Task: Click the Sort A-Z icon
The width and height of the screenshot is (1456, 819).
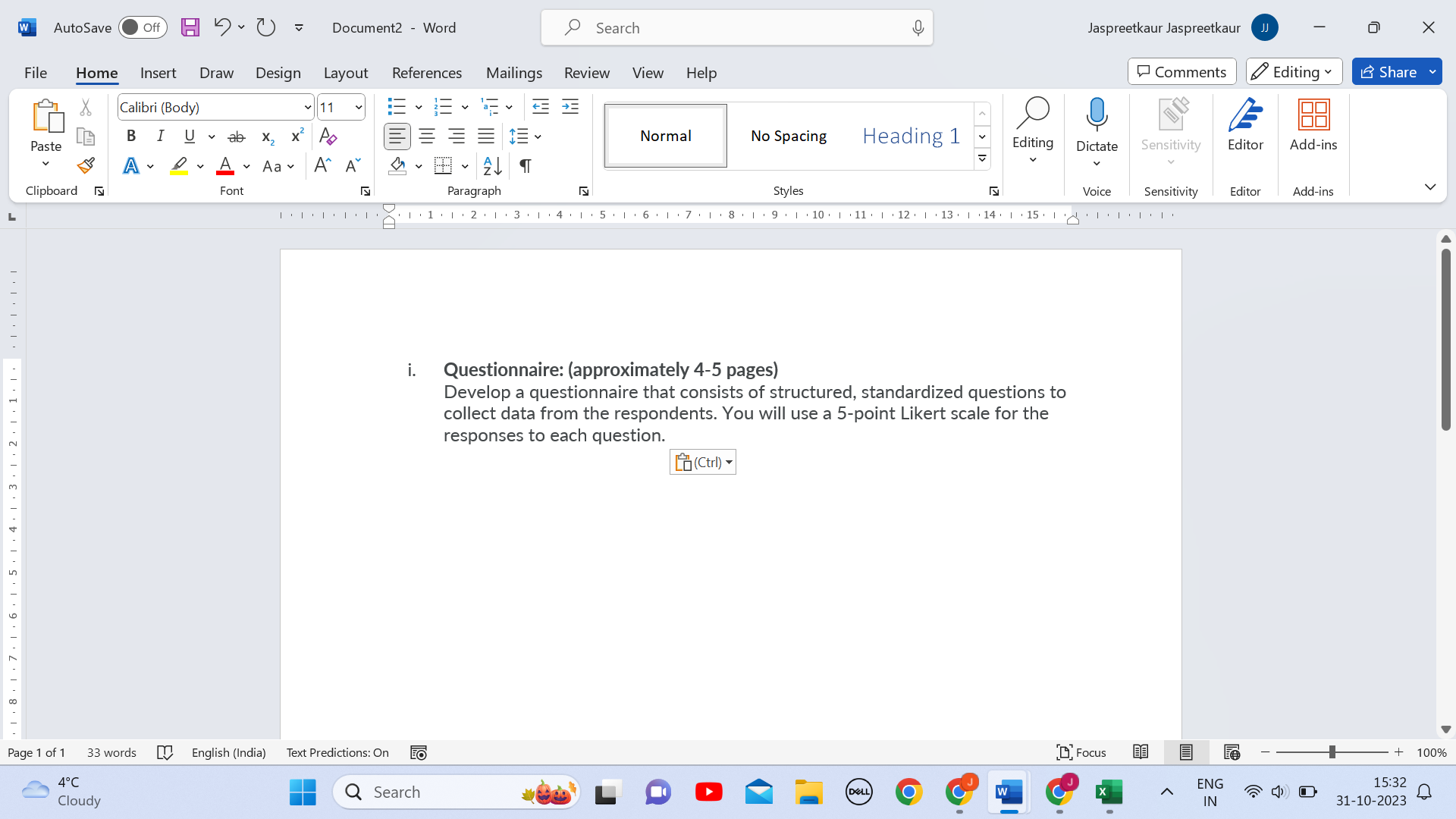Action: coord(492,165)
